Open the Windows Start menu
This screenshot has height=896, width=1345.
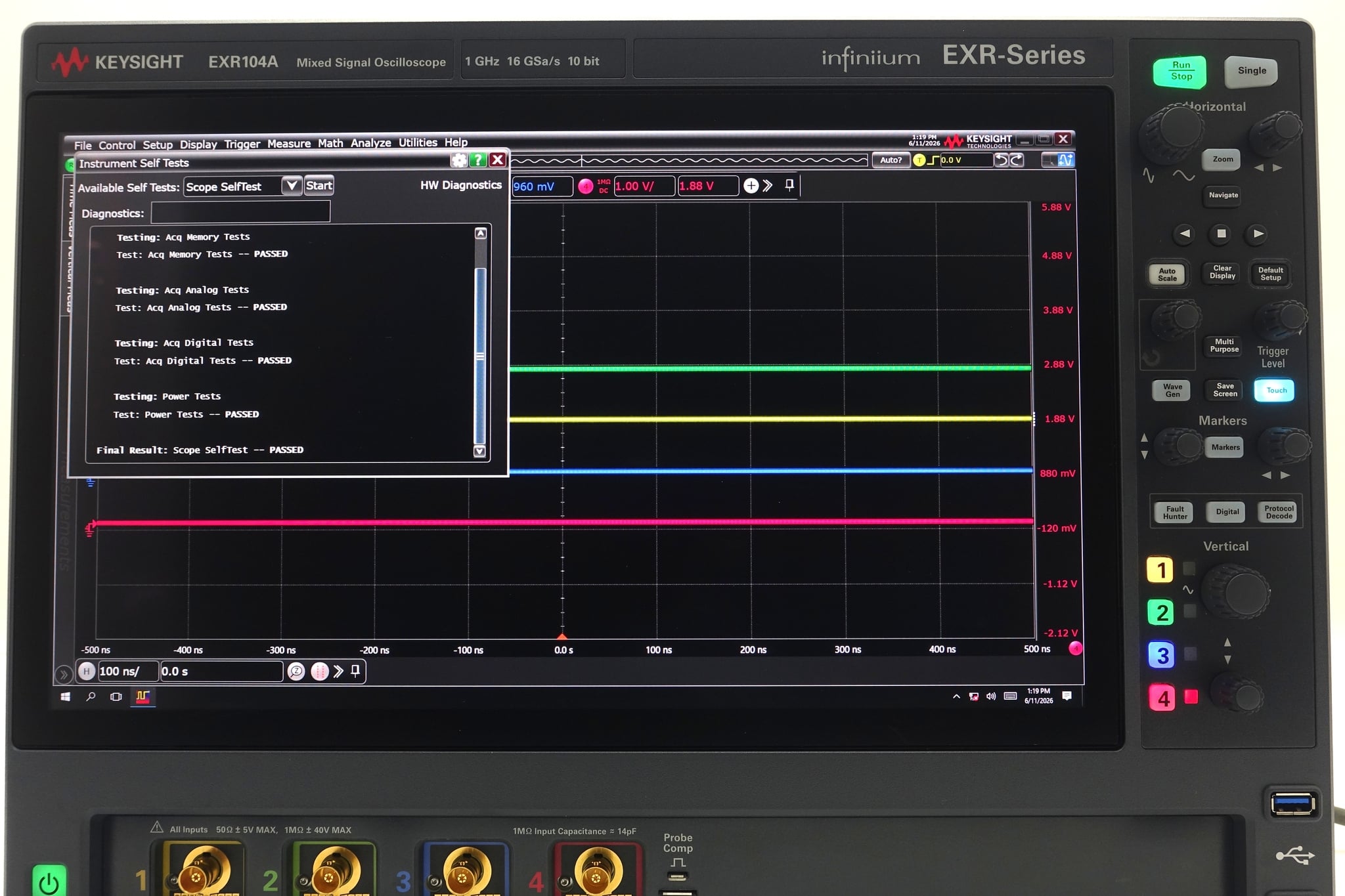point(65,696)
